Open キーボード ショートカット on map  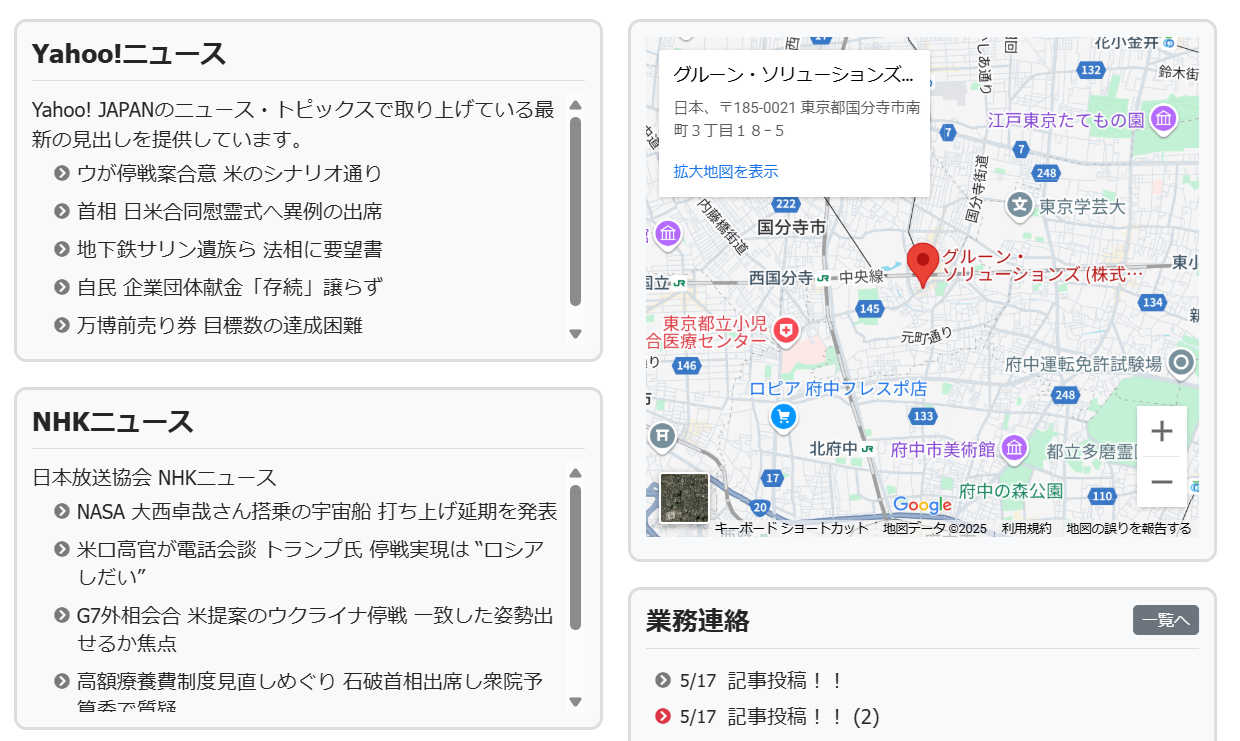click(x=791, y=529)
